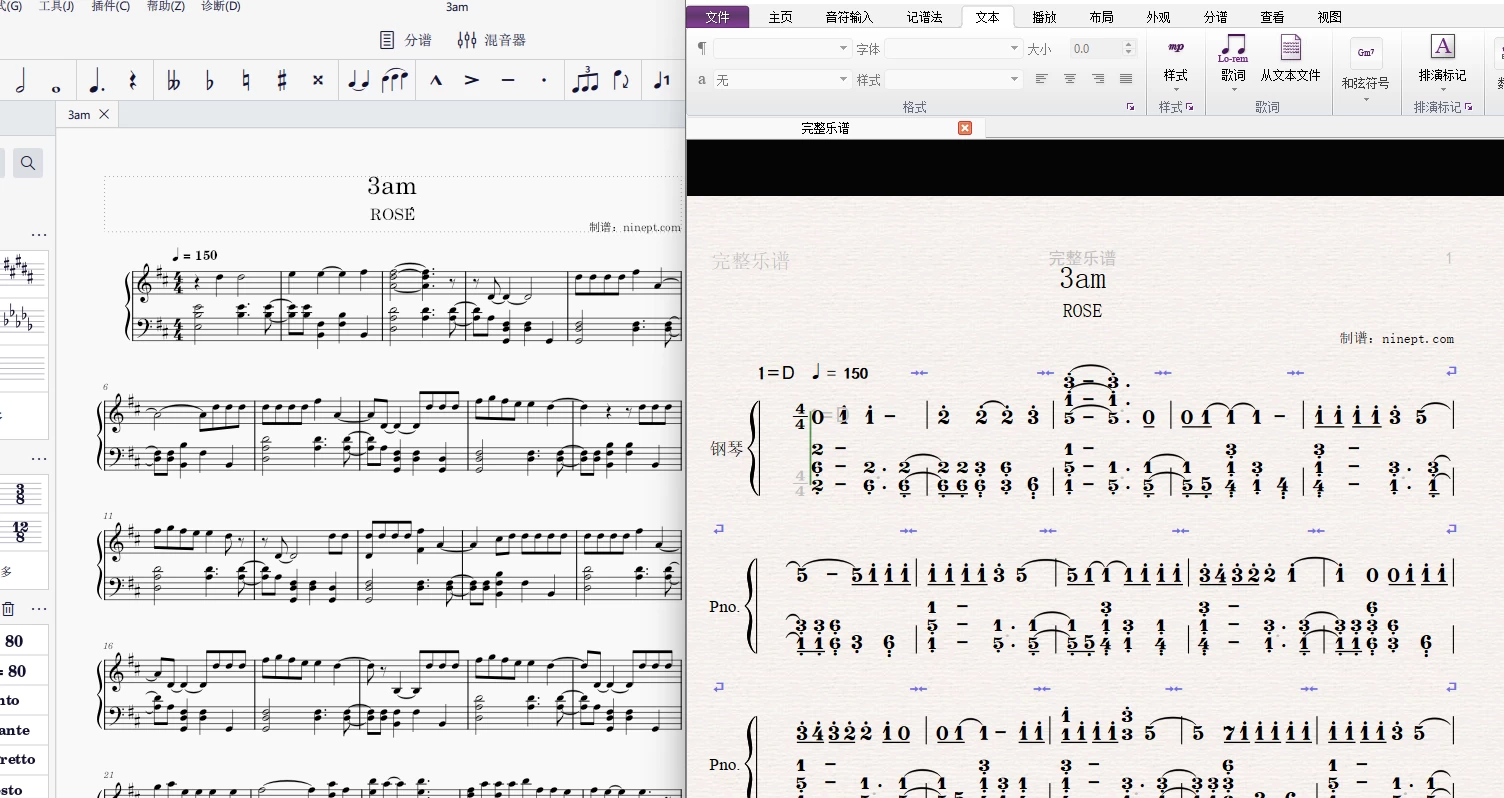Image resolution: width=1504 pixels, height=798 pixels.
Task: Select the sharp accidental in the note toolbar
Action: [282, 81]
